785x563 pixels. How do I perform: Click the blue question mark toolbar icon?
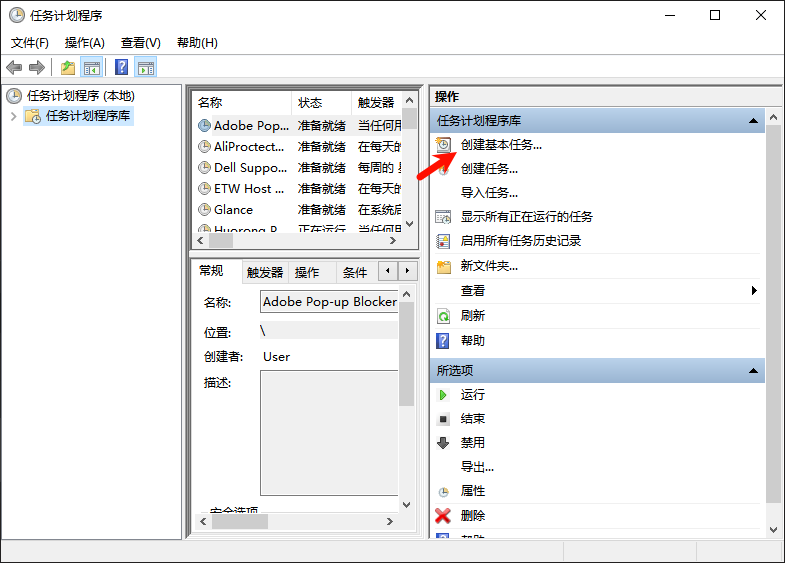(x=121, y=68)
